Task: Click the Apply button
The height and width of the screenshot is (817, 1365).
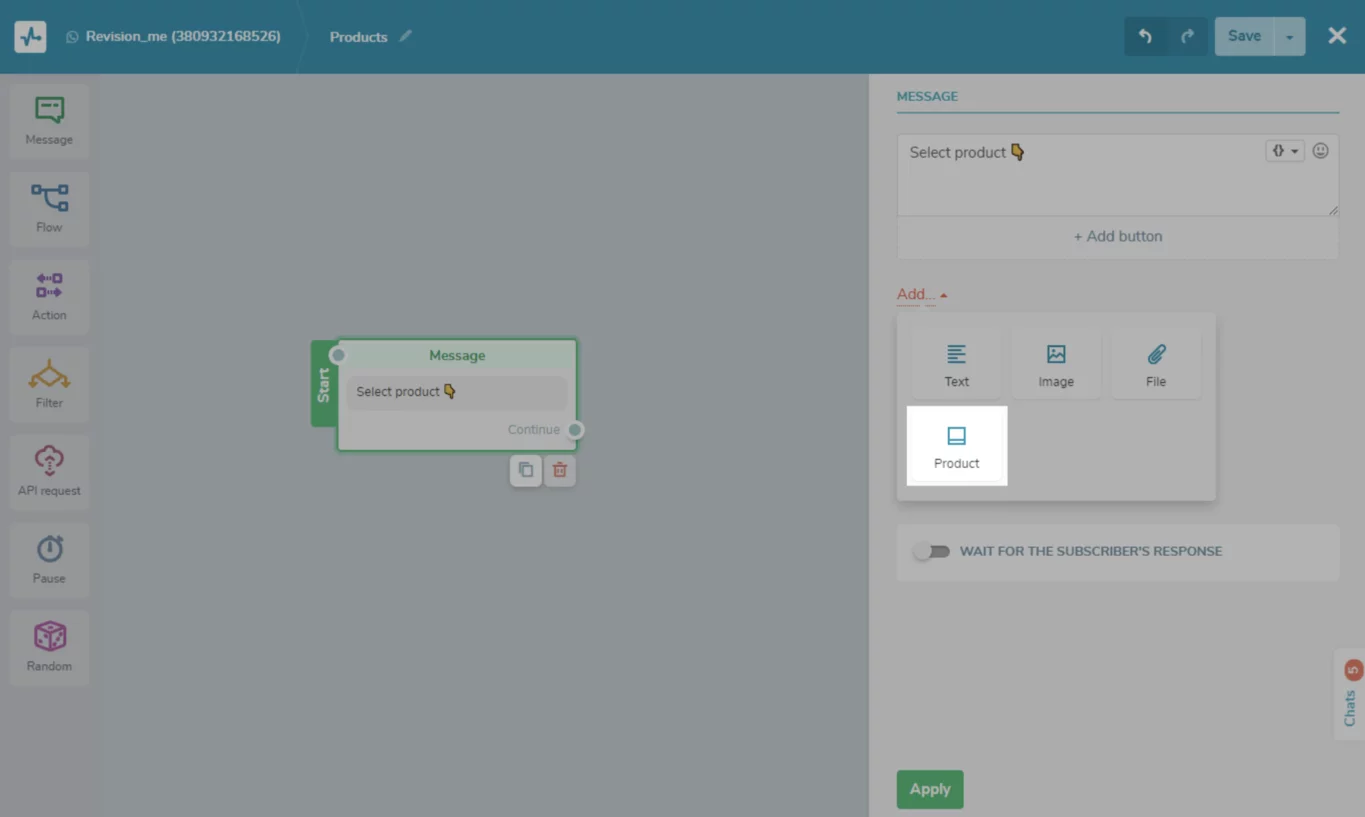Action: point(930,789)
